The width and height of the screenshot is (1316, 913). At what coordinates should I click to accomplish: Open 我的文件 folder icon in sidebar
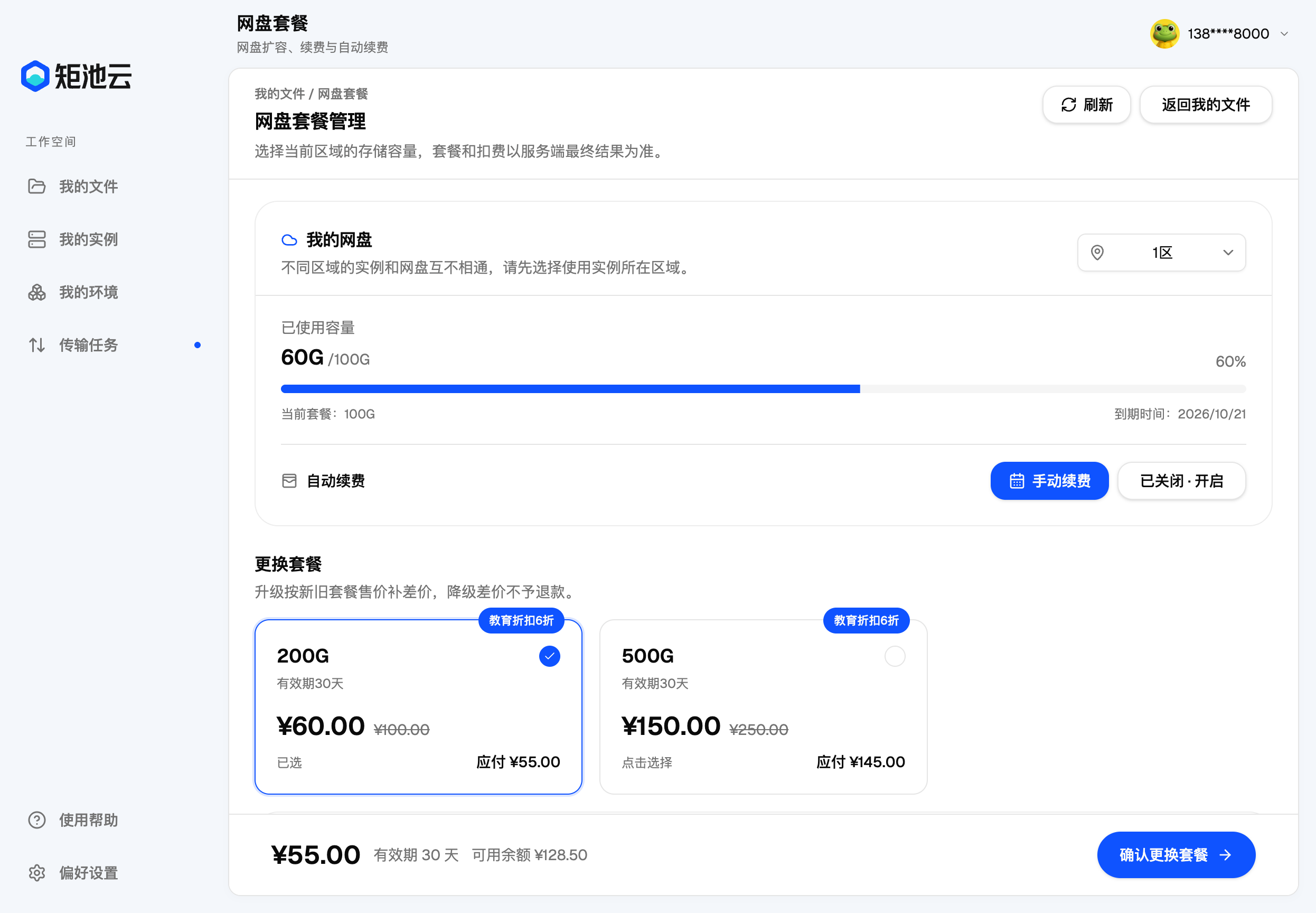coord(36,187)
